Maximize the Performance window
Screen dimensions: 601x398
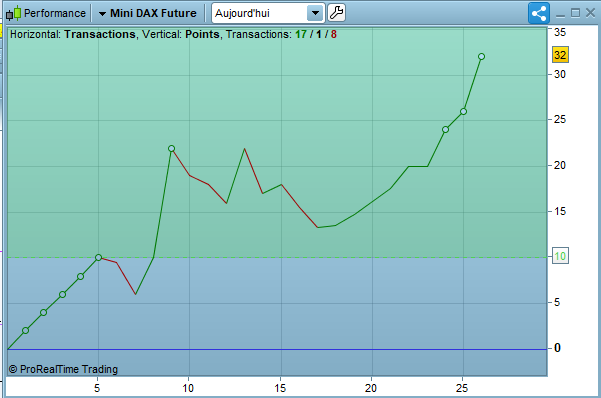pyautogui.click(x=575, y=13)
